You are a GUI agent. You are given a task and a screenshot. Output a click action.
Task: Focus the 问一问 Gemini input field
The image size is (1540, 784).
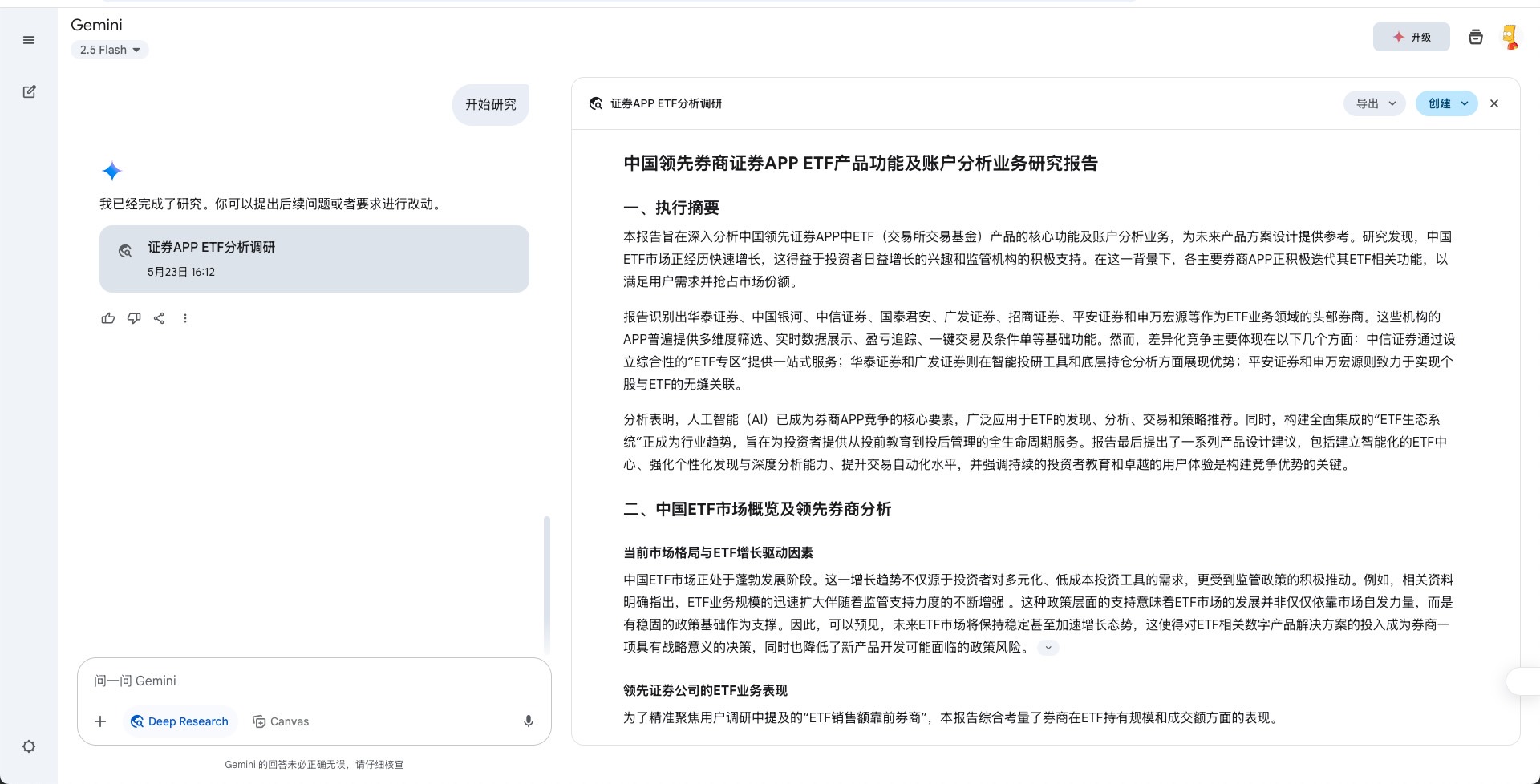pos(314,681)
